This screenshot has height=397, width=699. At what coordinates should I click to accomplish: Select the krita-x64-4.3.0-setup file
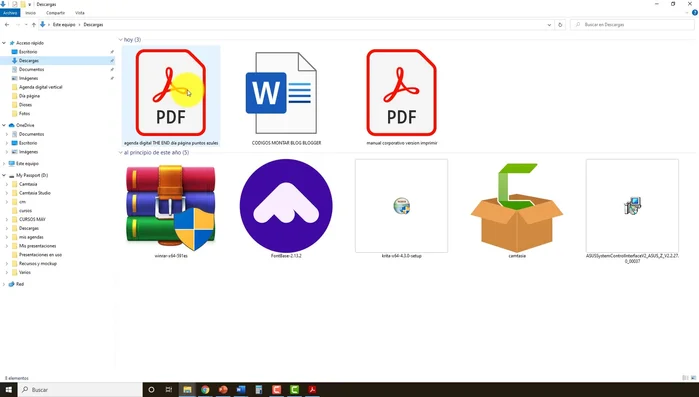[x=401, y=209]
